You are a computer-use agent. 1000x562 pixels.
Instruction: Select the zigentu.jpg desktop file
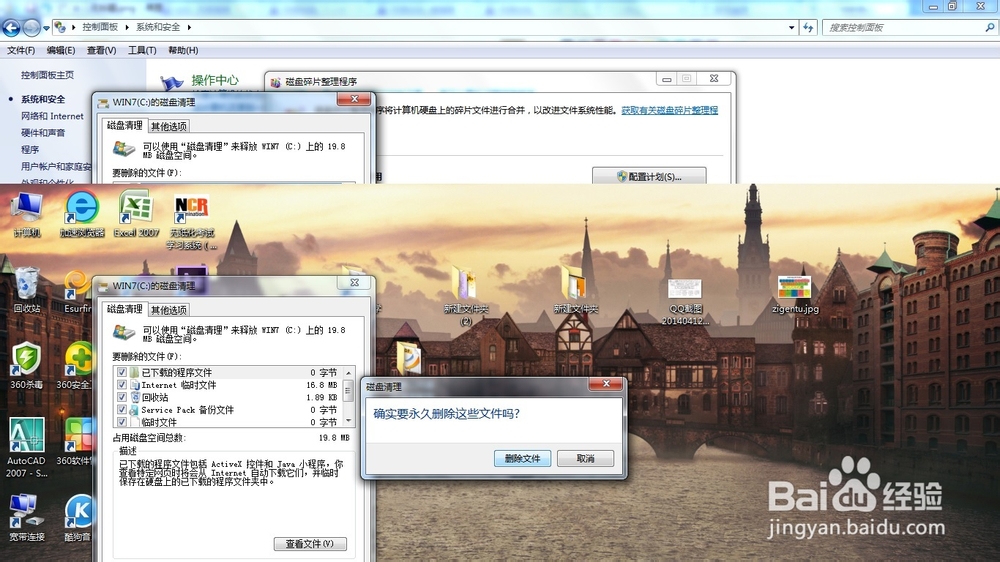pyautogui.click(x=795, y=295)
